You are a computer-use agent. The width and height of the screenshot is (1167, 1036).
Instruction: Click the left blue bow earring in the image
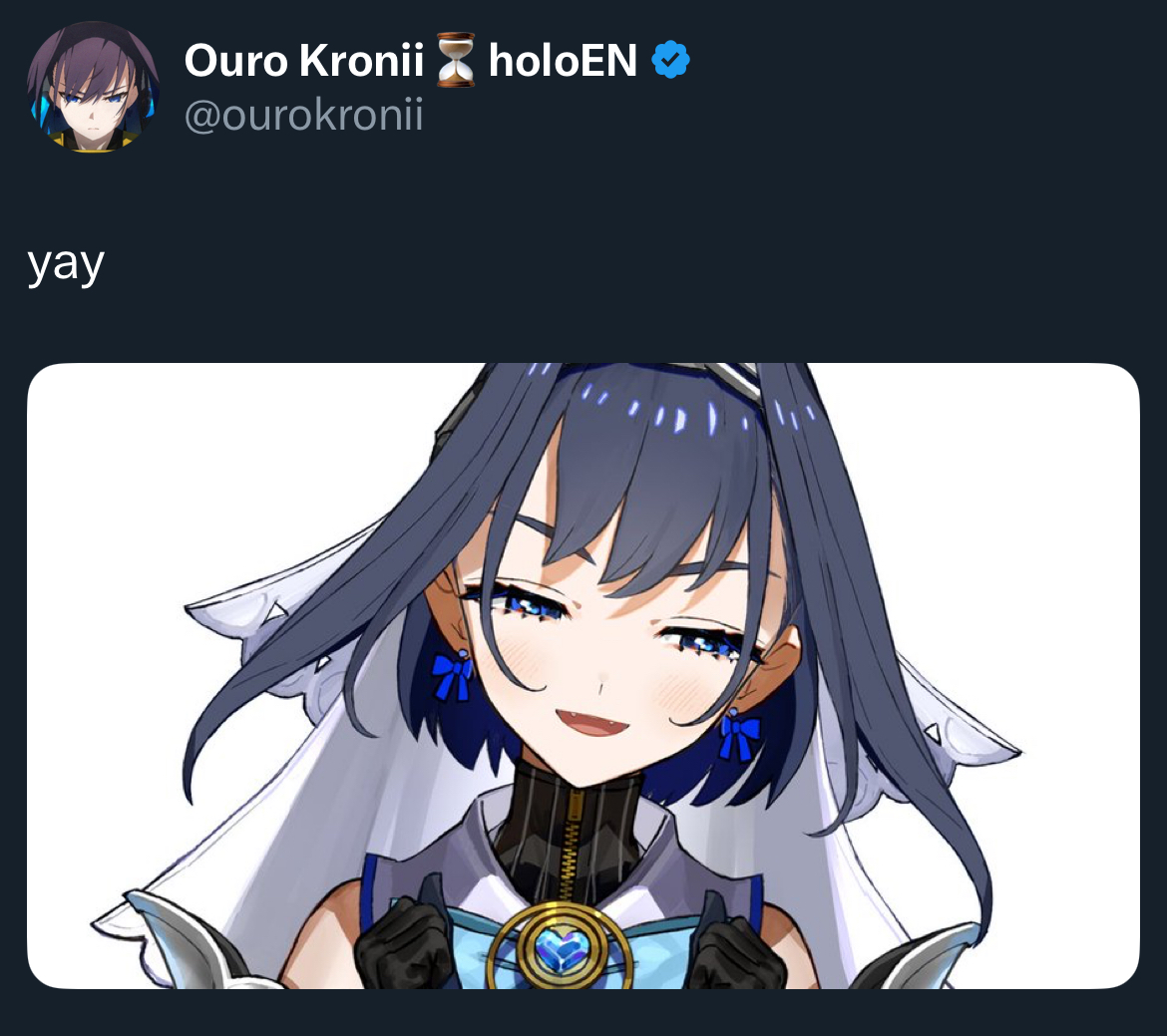[x=454, y=675]
